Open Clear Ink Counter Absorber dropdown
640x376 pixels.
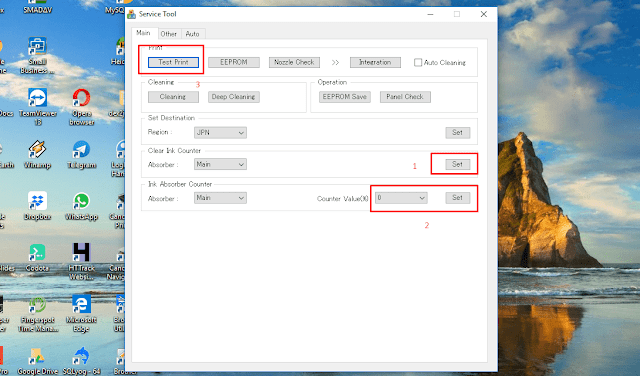click(x=220, y=165)
